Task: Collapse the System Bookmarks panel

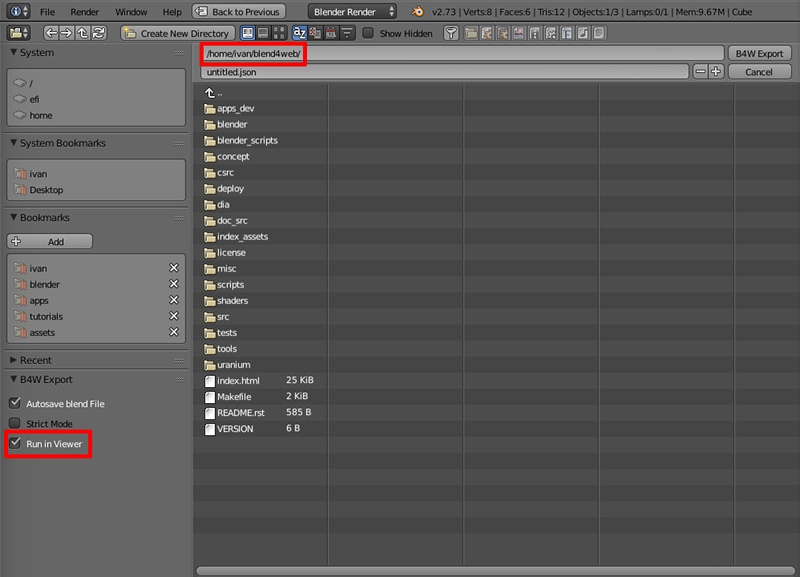Action: pos(14,143)
